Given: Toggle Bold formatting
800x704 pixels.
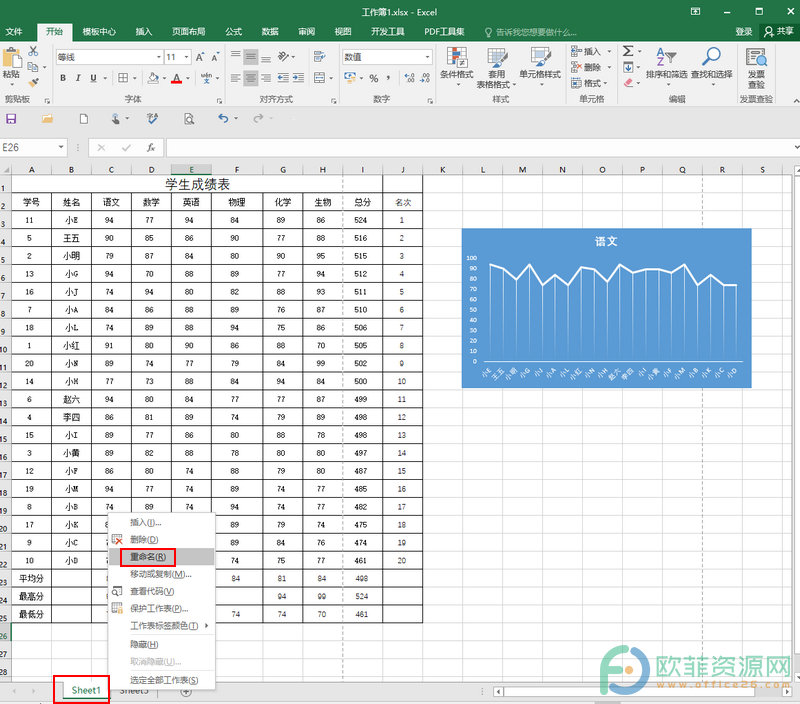Looking at the screenshot, I should (63, 78).
